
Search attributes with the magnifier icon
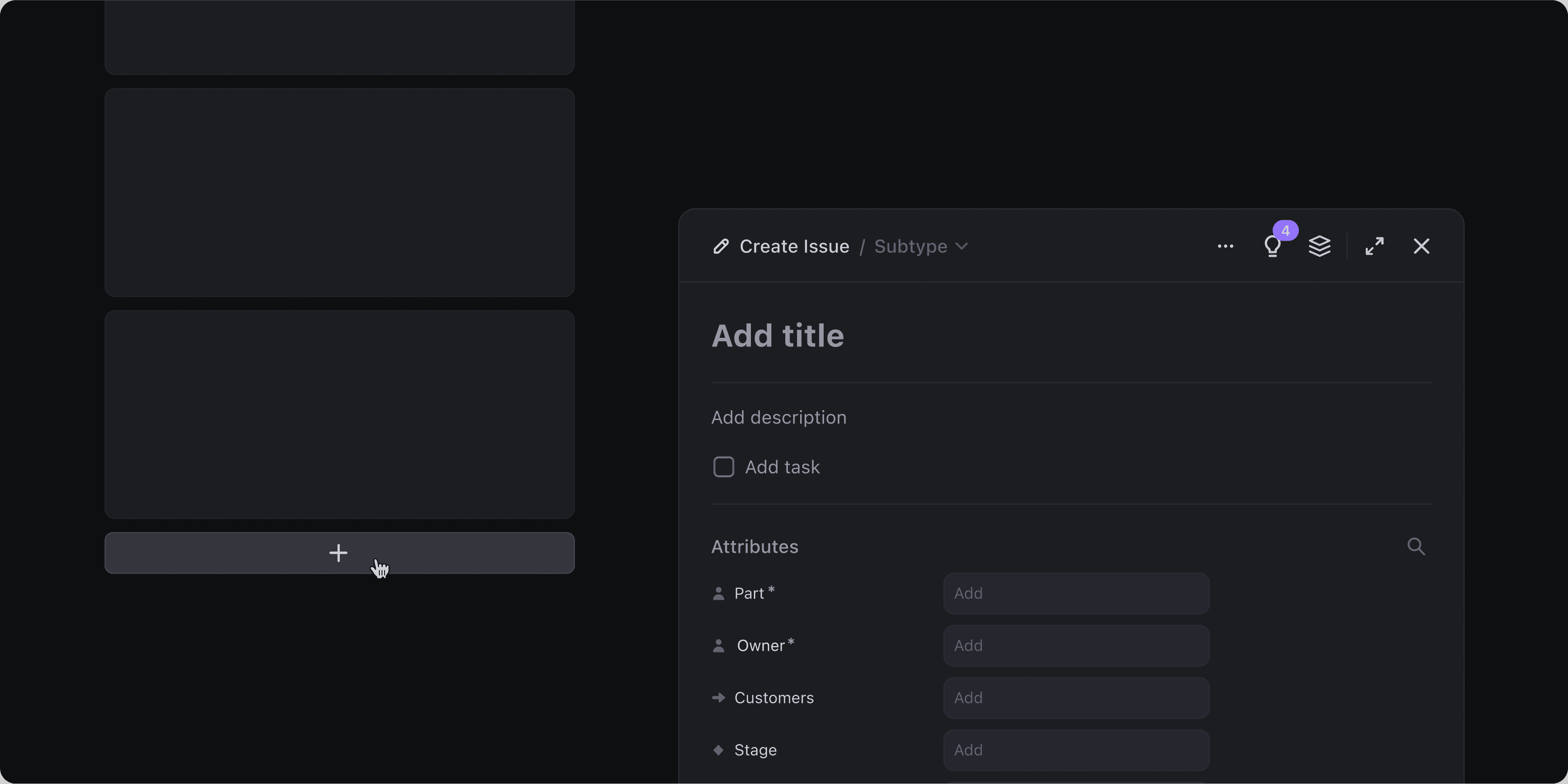click(x=1416, y=546)
